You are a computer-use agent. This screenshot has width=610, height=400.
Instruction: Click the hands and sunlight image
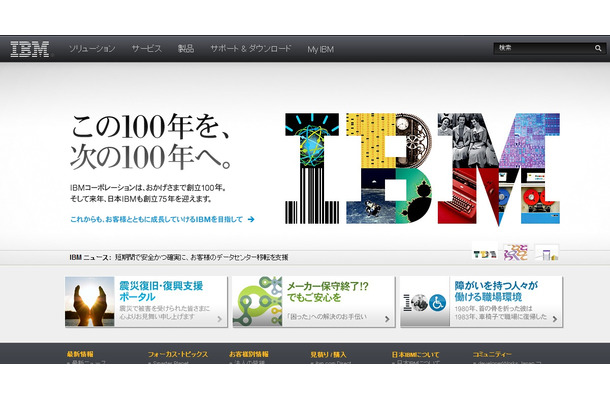pyautogui.click(x=89, y=302)
